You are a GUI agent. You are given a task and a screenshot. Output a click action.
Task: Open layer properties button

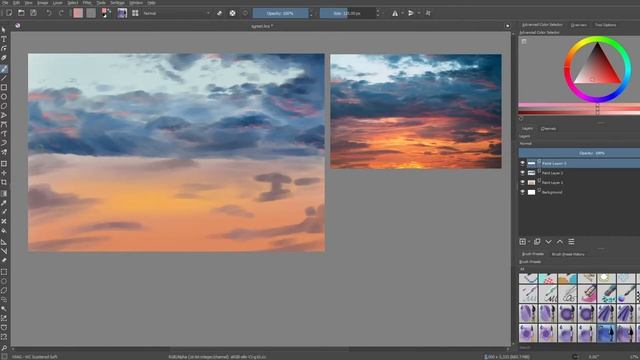[571, 242]
